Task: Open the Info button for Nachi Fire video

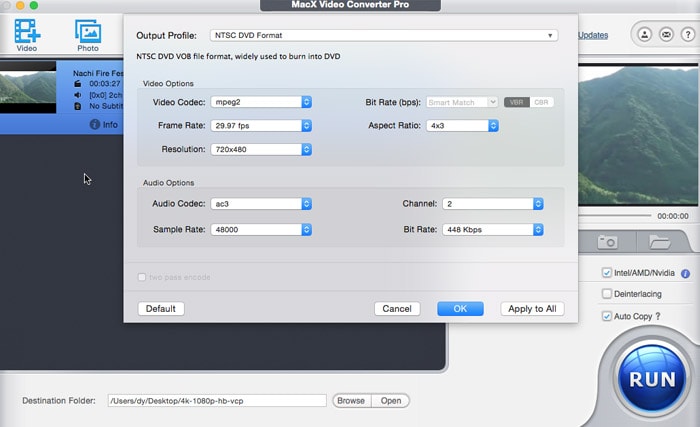Action: 104,125
